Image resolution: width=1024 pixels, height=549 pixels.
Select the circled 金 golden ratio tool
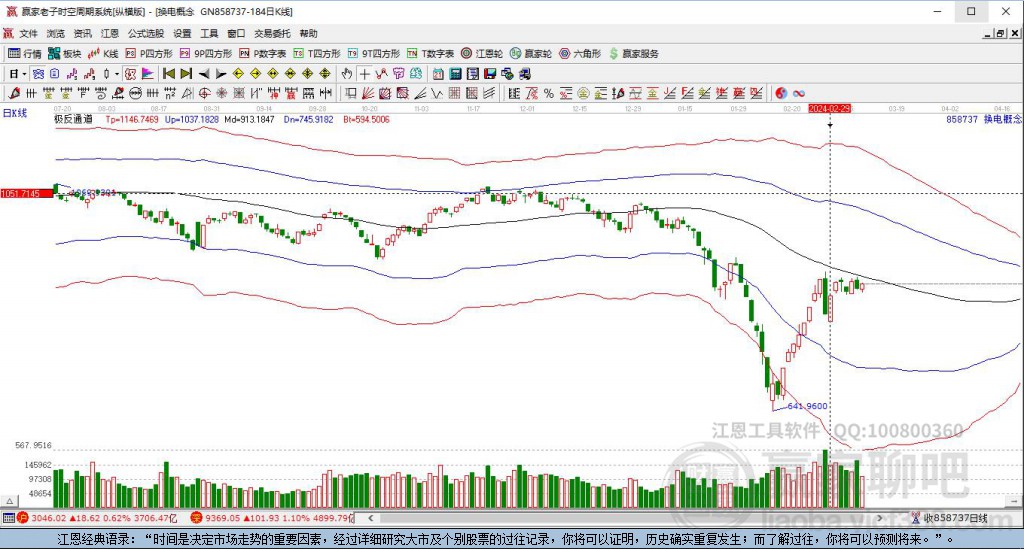[583, 93]
